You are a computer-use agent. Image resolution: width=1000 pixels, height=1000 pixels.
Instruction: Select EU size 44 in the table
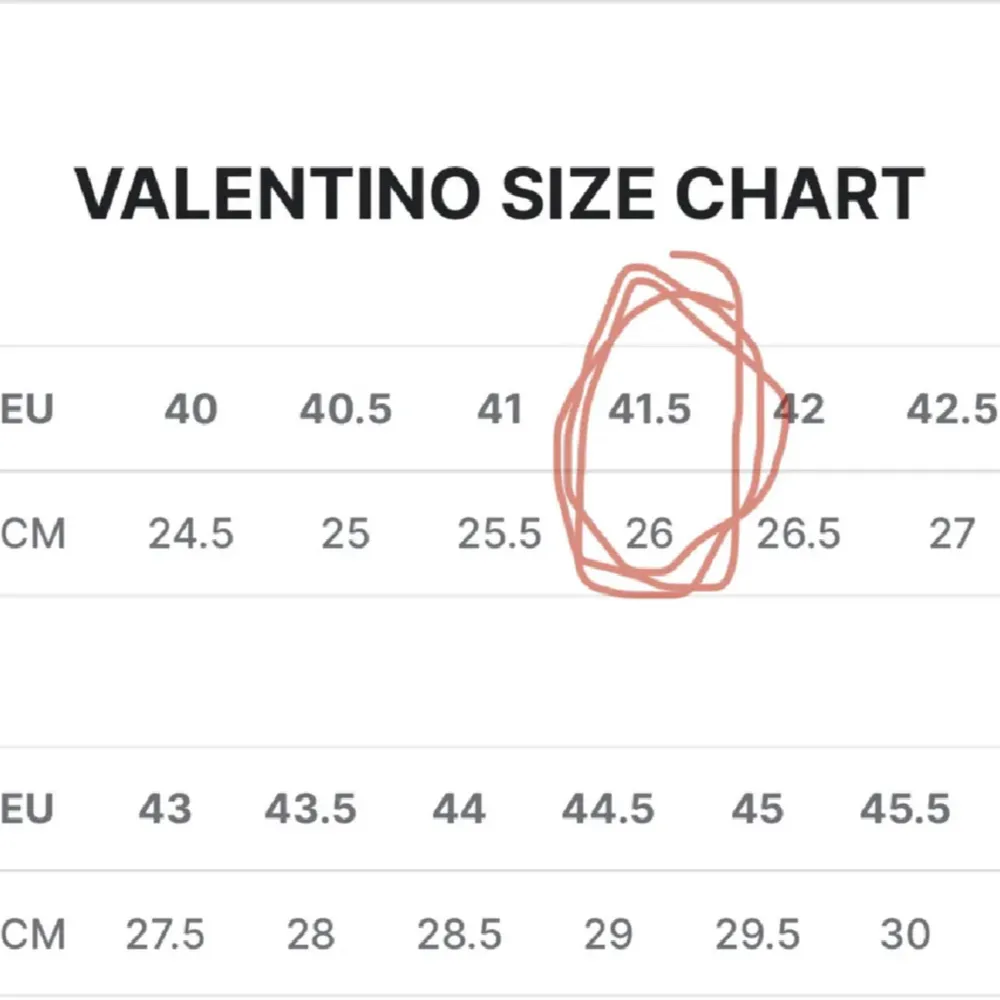click(459, 808)
